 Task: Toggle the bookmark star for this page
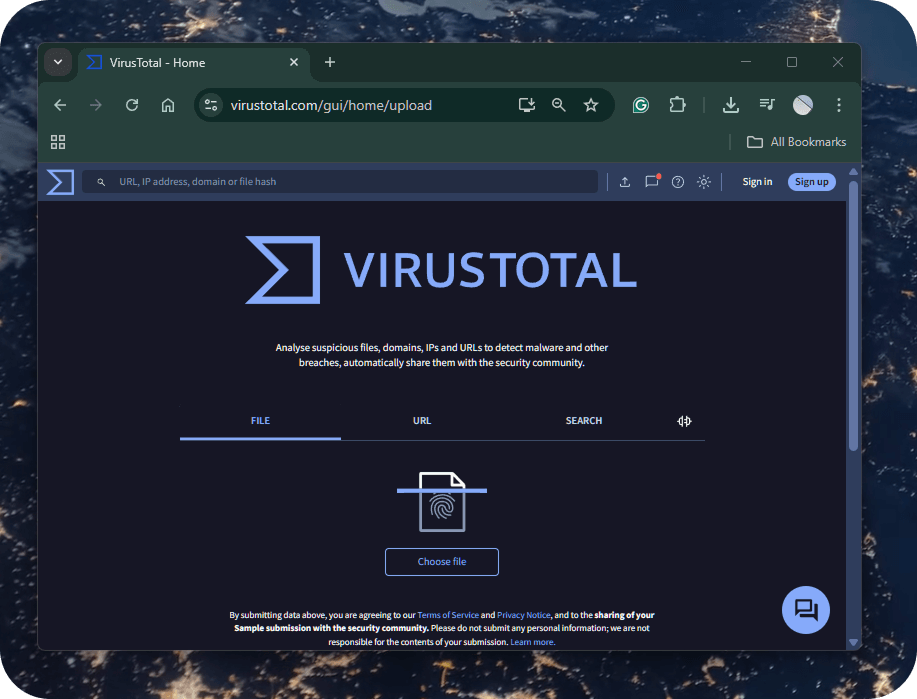pos(590,104)
